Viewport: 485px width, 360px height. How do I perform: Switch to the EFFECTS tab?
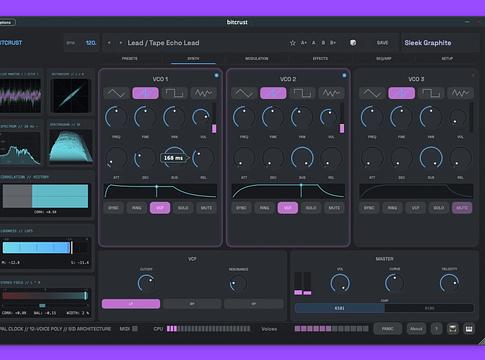(320, 59)
